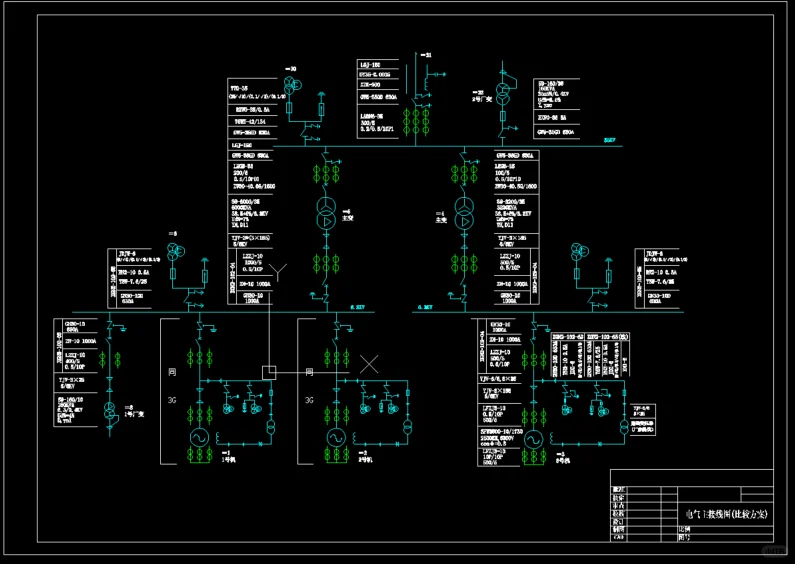795x564 pixels.
Task: Click the =30 designation label
Action: [x=291, y=69]
